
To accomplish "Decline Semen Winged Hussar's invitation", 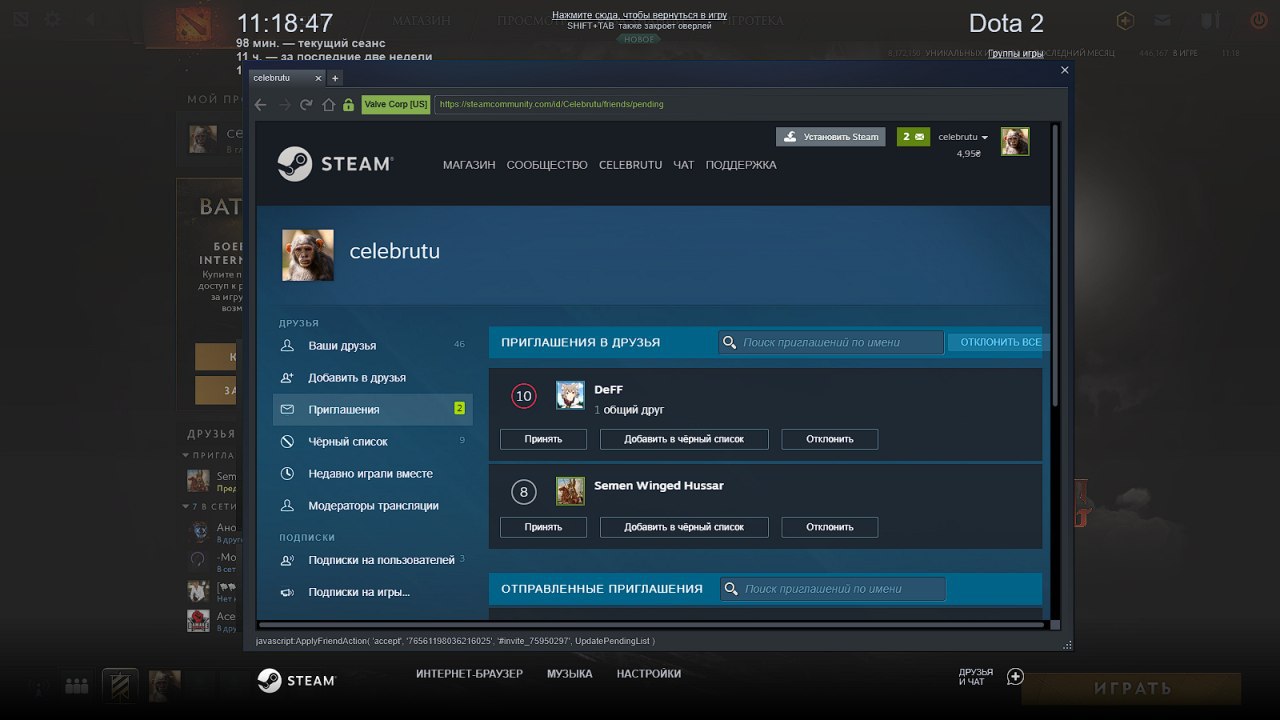I will pyautogui.click(x=830, y=527).
